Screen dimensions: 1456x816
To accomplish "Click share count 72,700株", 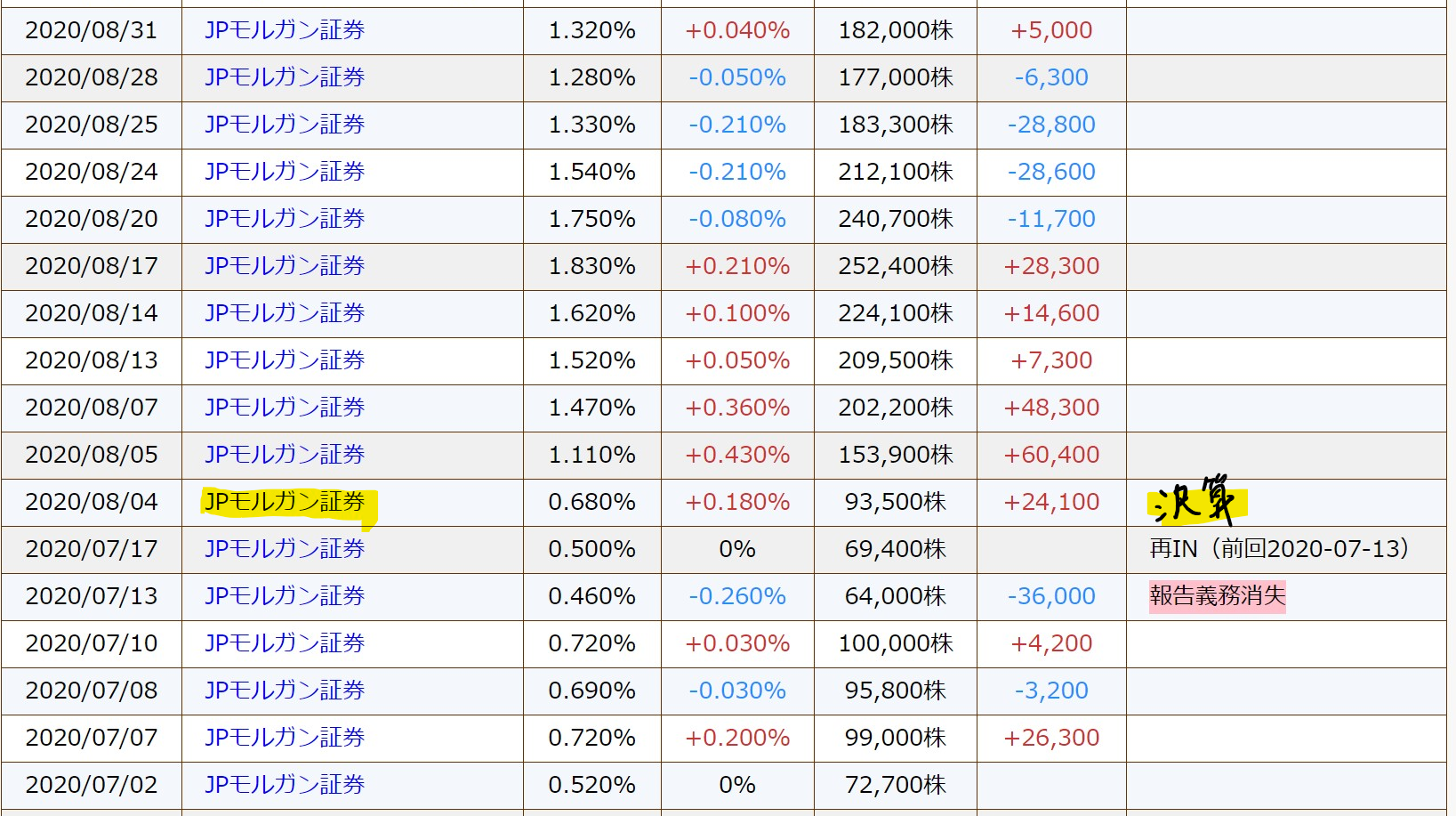I will (x=896, y=785).
